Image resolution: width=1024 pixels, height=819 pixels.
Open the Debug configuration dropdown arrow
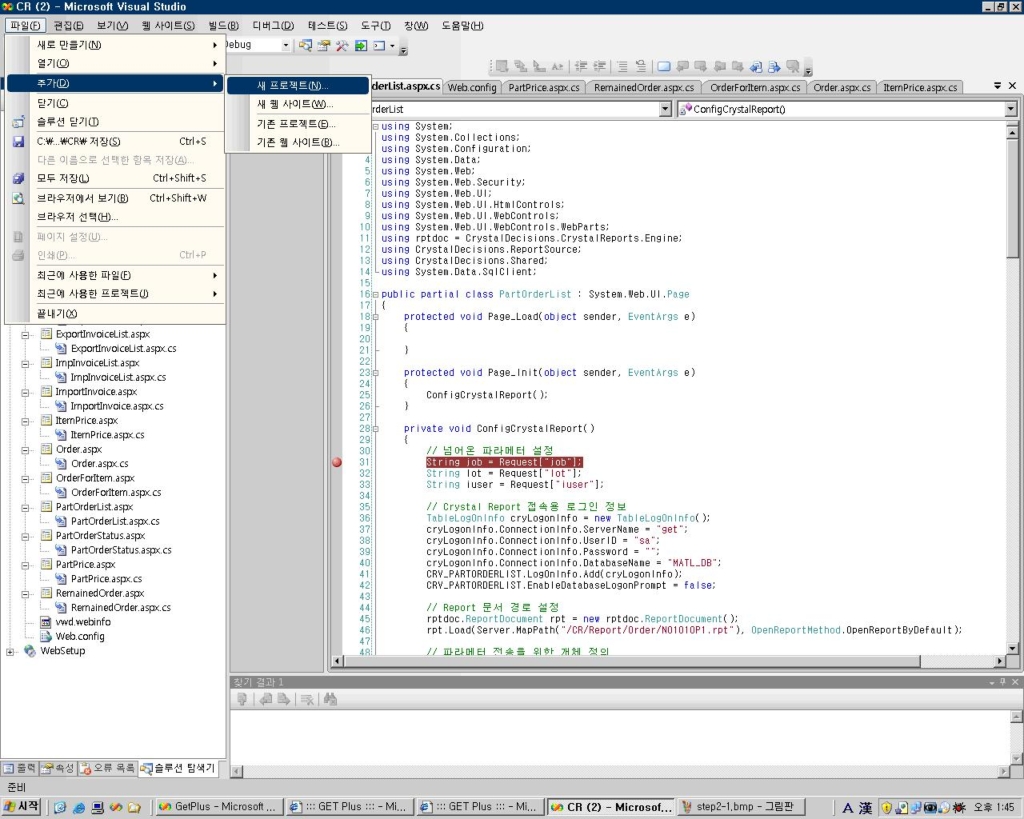coord(285,45)
